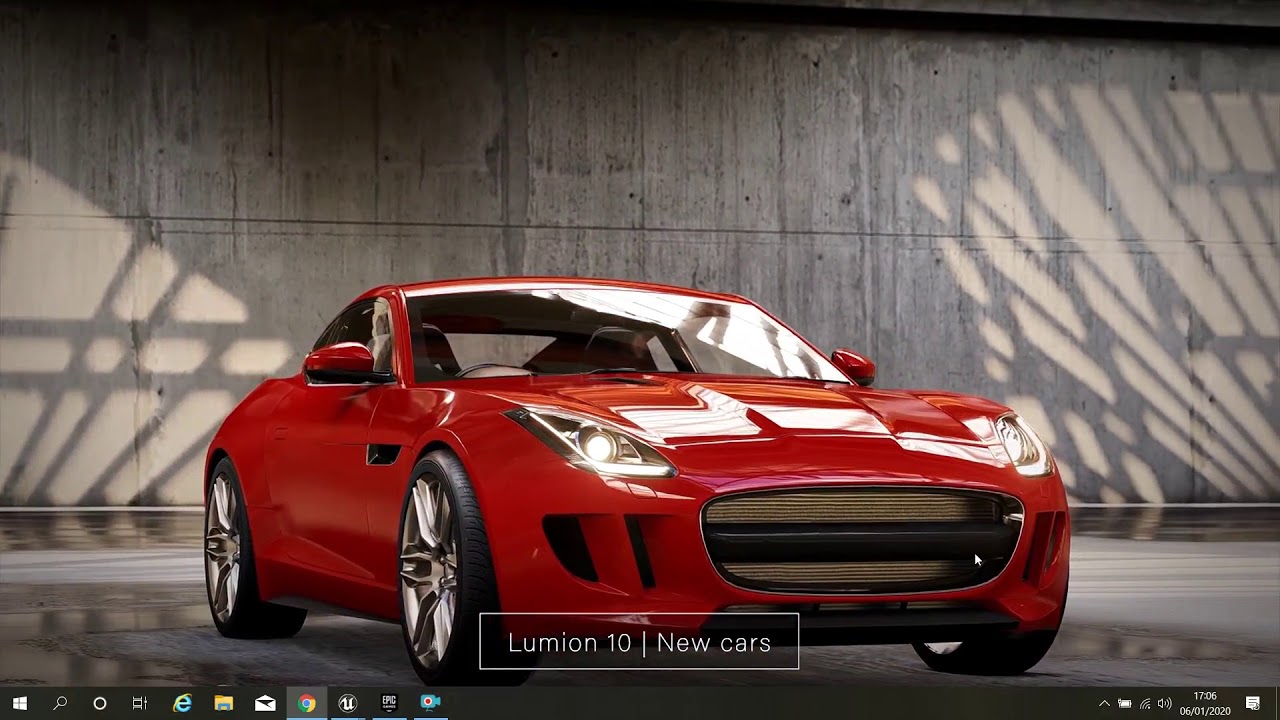Open Unreal Engine from taskbar

click(347, 703)
